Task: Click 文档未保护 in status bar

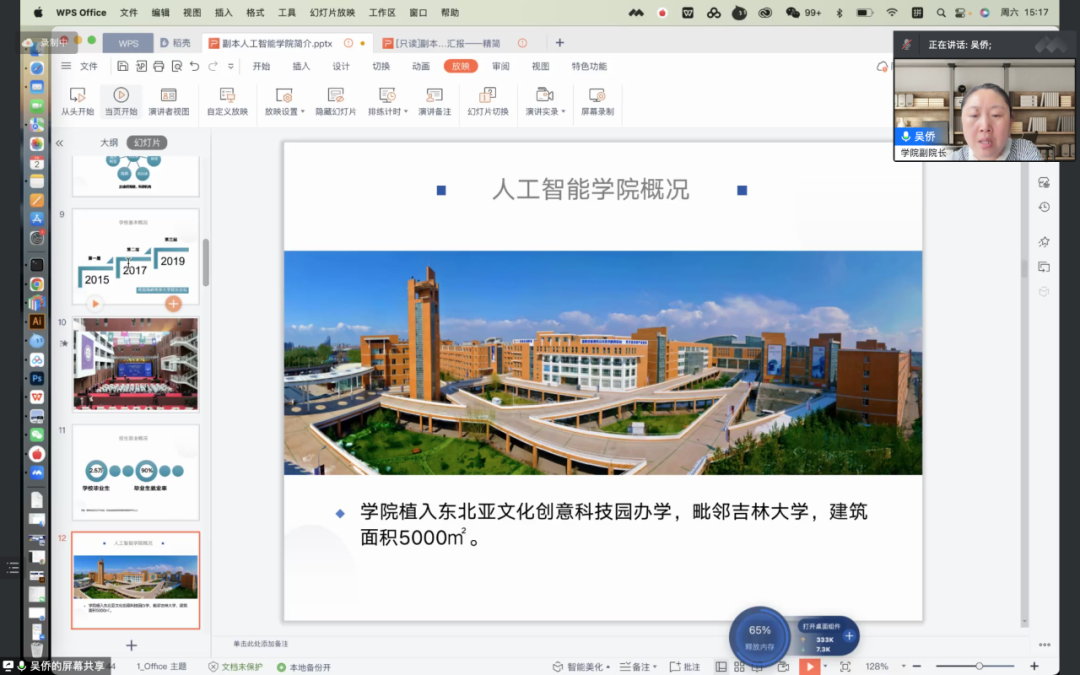Action: click(x=235, y=667)
